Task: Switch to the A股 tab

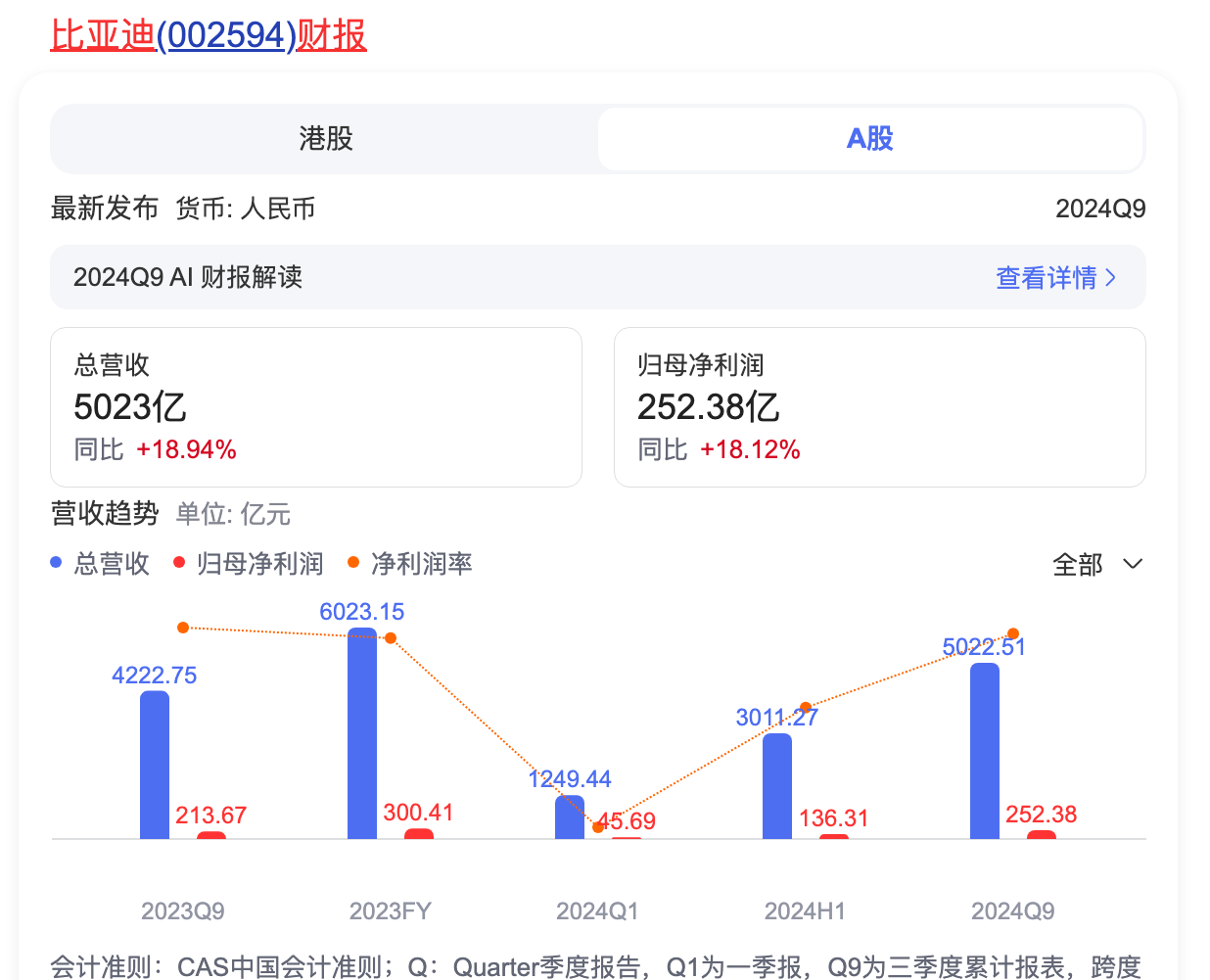Action: pos(870,139)
